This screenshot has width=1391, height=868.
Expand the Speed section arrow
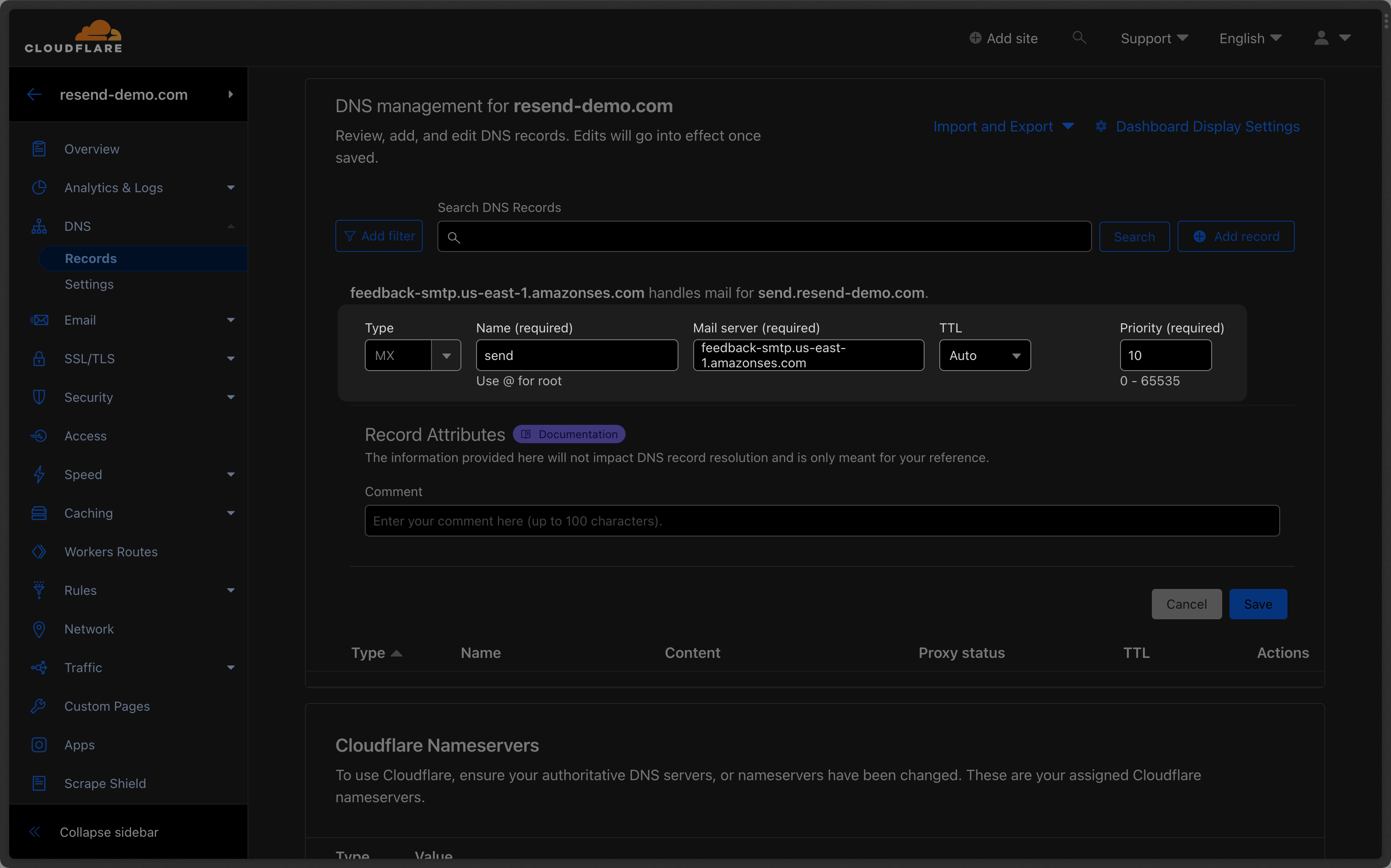click(x=231, y=475)
